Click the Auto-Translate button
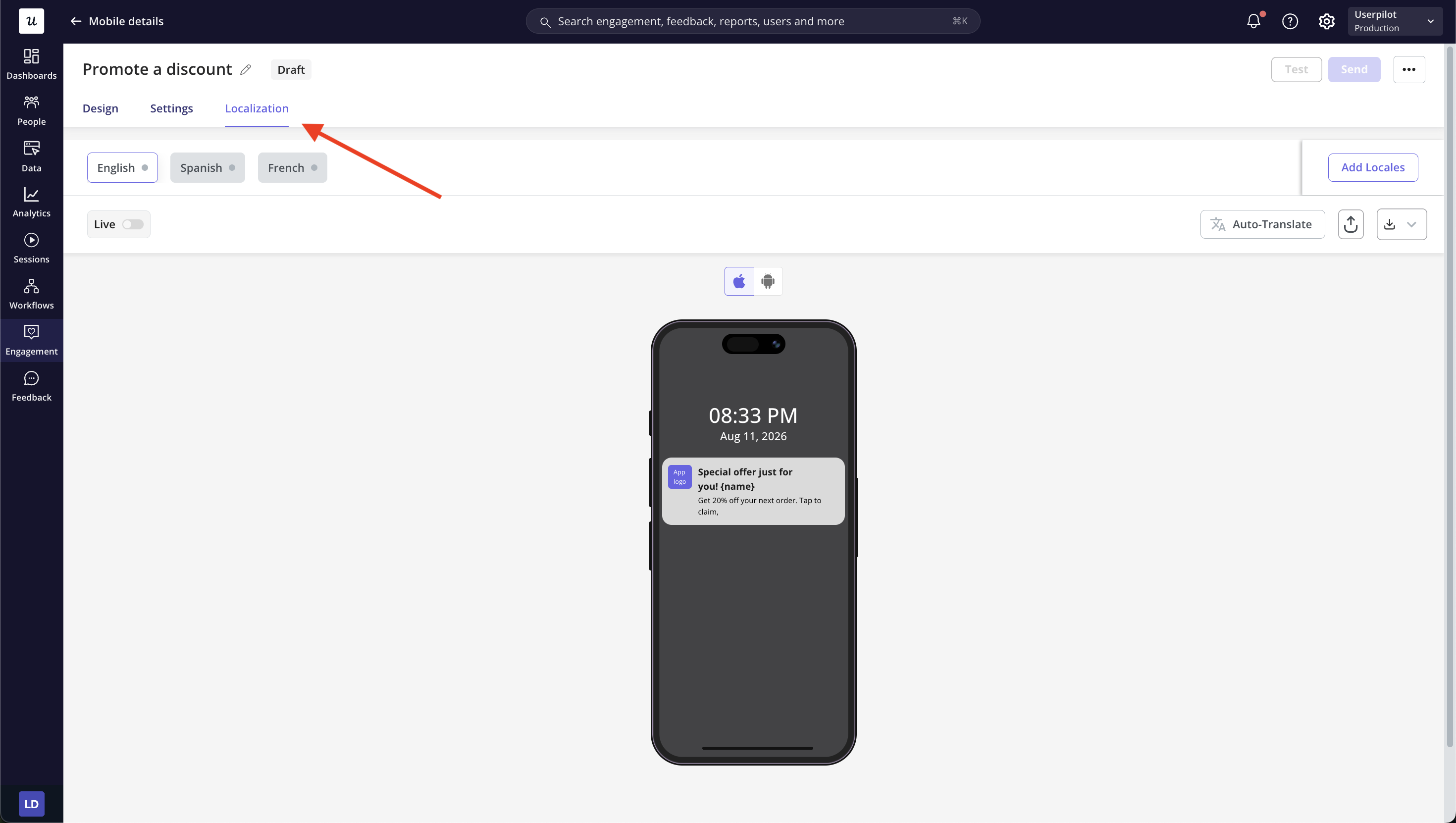 click(1262, 224)
